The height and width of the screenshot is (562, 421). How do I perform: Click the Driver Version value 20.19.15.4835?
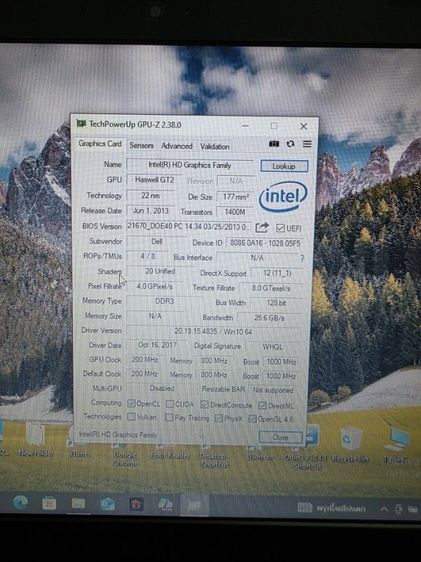pos(214,332)
